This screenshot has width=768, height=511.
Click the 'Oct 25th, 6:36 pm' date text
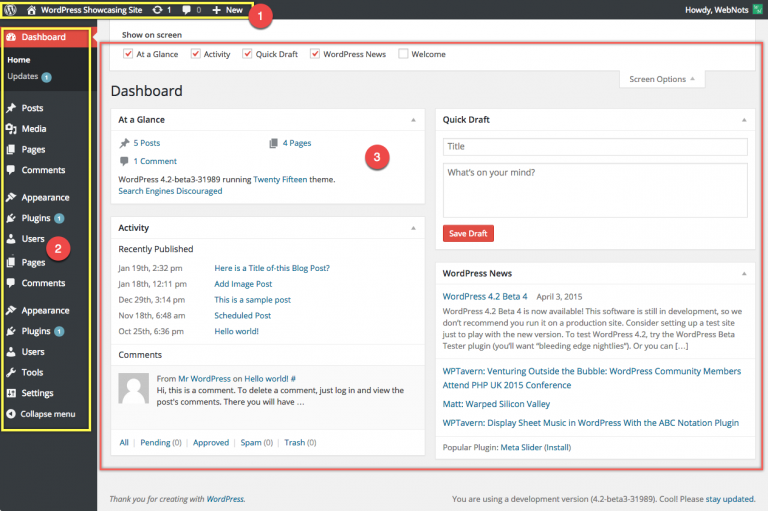[151, 331]
